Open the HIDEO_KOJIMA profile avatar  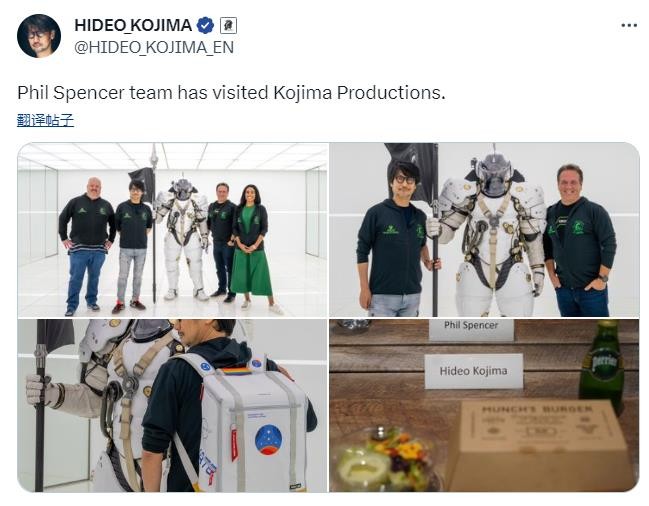39,36
